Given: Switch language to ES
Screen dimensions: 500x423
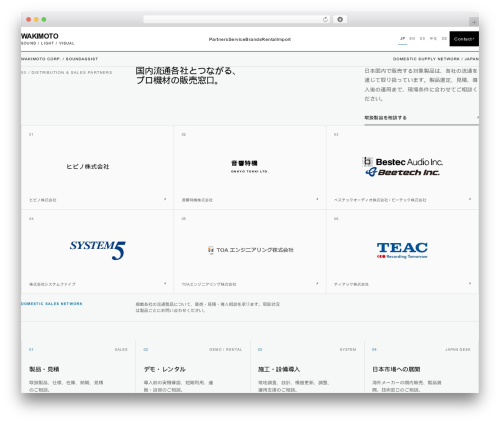Looking at the screenshot, I should [422, 39].
